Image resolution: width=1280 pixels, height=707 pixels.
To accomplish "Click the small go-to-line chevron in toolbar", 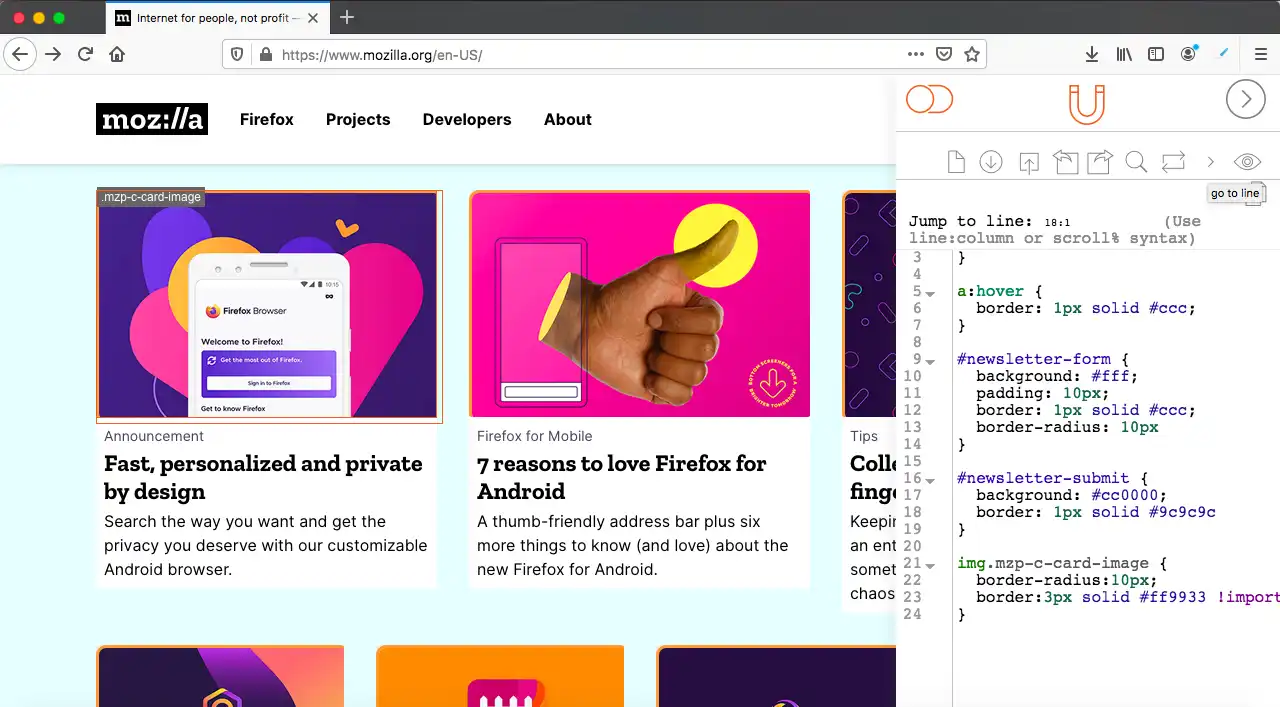I will tap(1210, 162).
